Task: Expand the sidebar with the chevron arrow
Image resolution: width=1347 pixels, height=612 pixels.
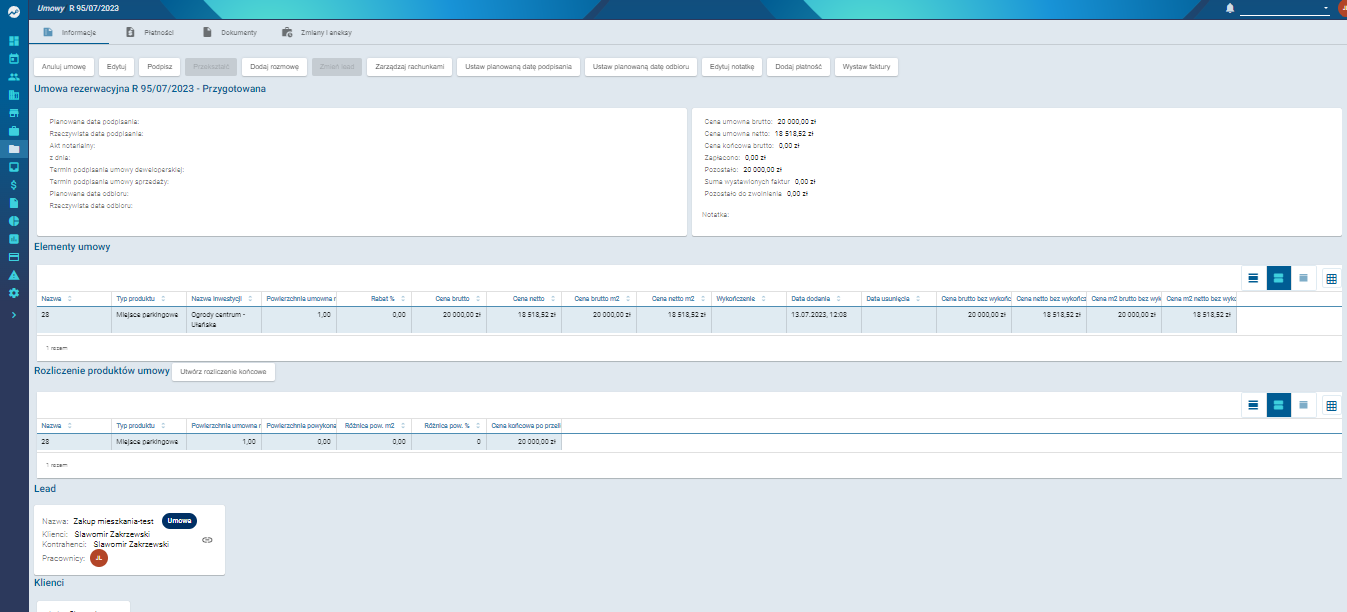Action: (14, 315)
